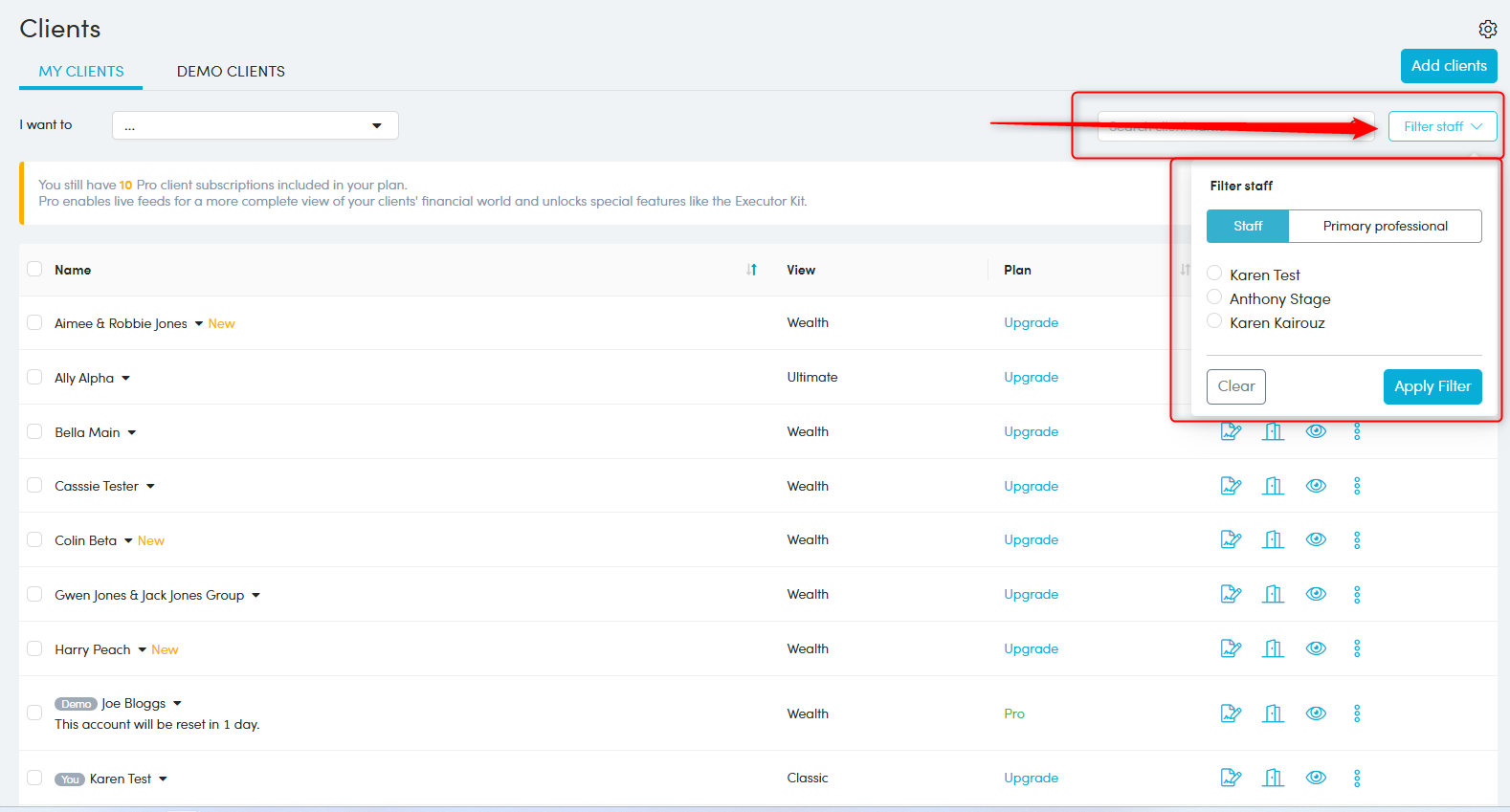Click signature document icon in Cassie Tester row

click(1231, 486)
